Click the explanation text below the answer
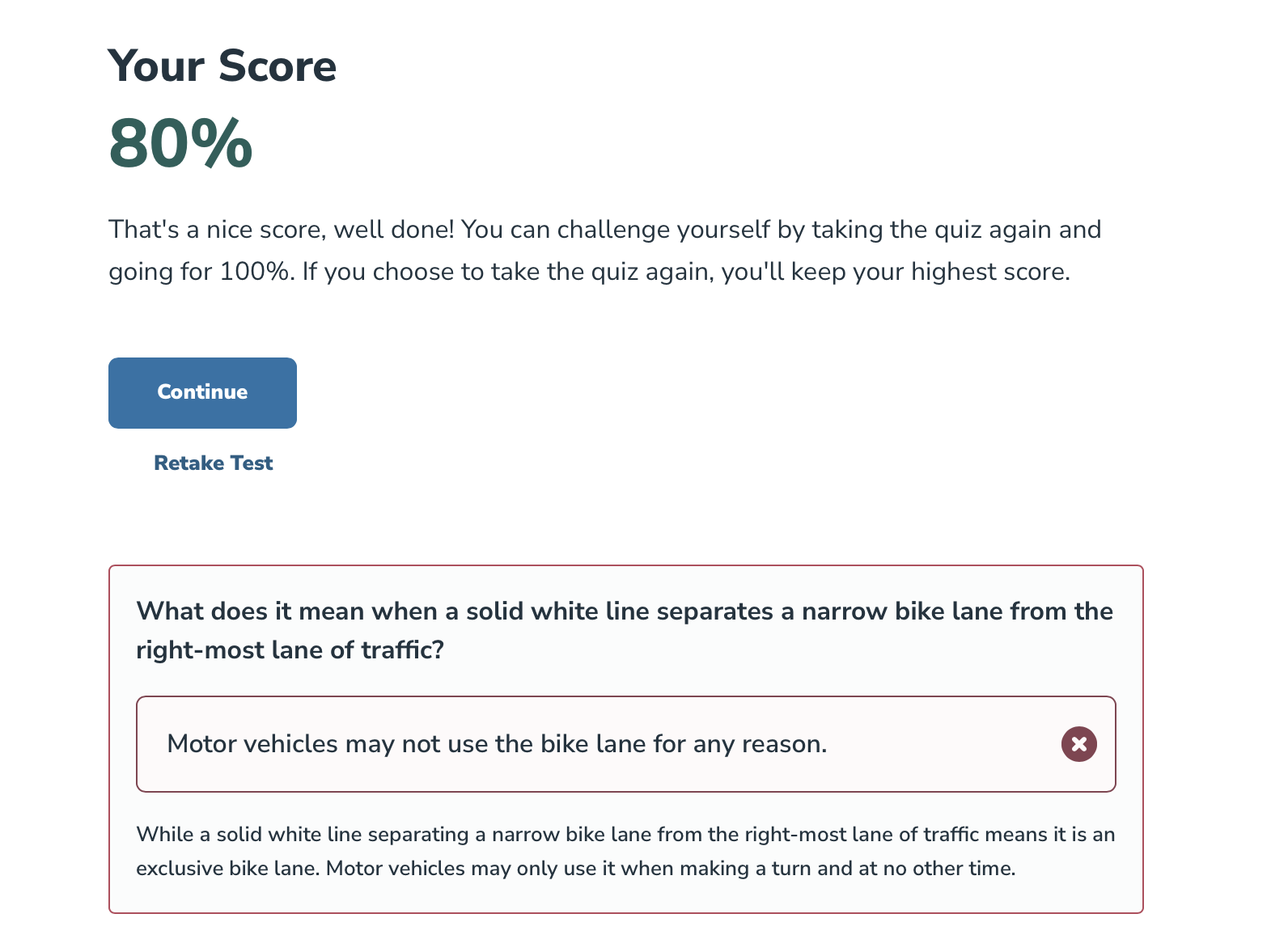Image resolution: width=1288 pixels, height=935 pixels. [625, 851]
